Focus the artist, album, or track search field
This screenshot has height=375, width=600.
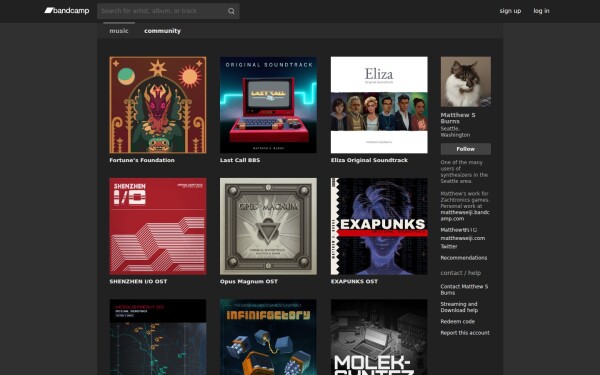click(168, 11)
